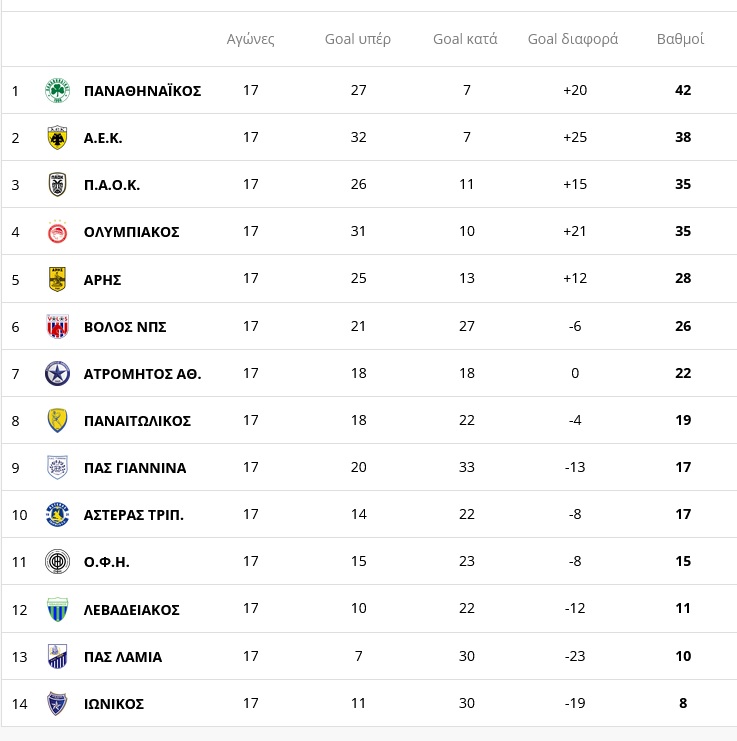The height and width of the screenshot is (741, 737).
Task: Click the Atromitos blue star emblem
Action: coord(57,373)
